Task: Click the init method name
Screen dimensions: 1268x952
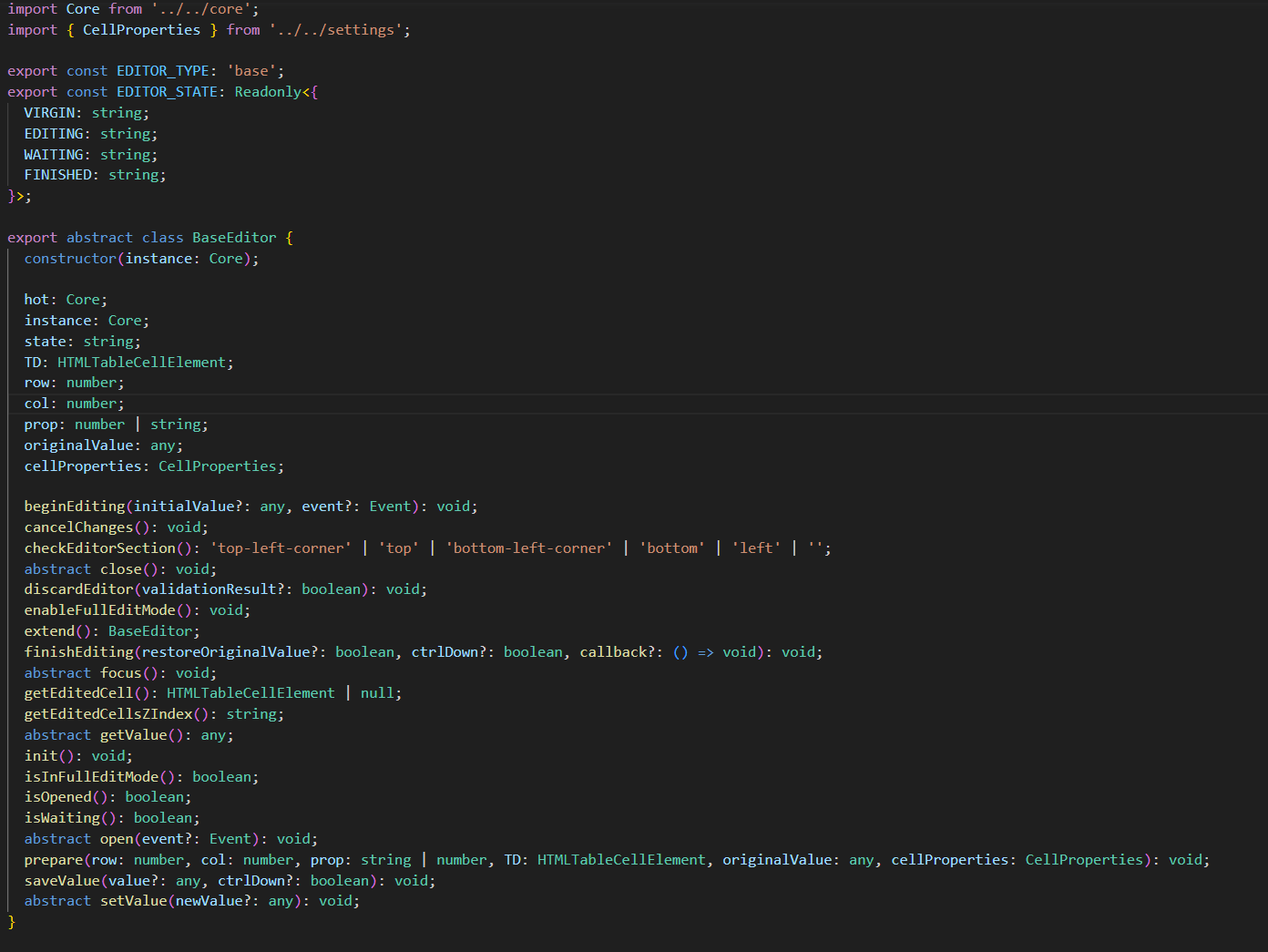Action: 41,756
